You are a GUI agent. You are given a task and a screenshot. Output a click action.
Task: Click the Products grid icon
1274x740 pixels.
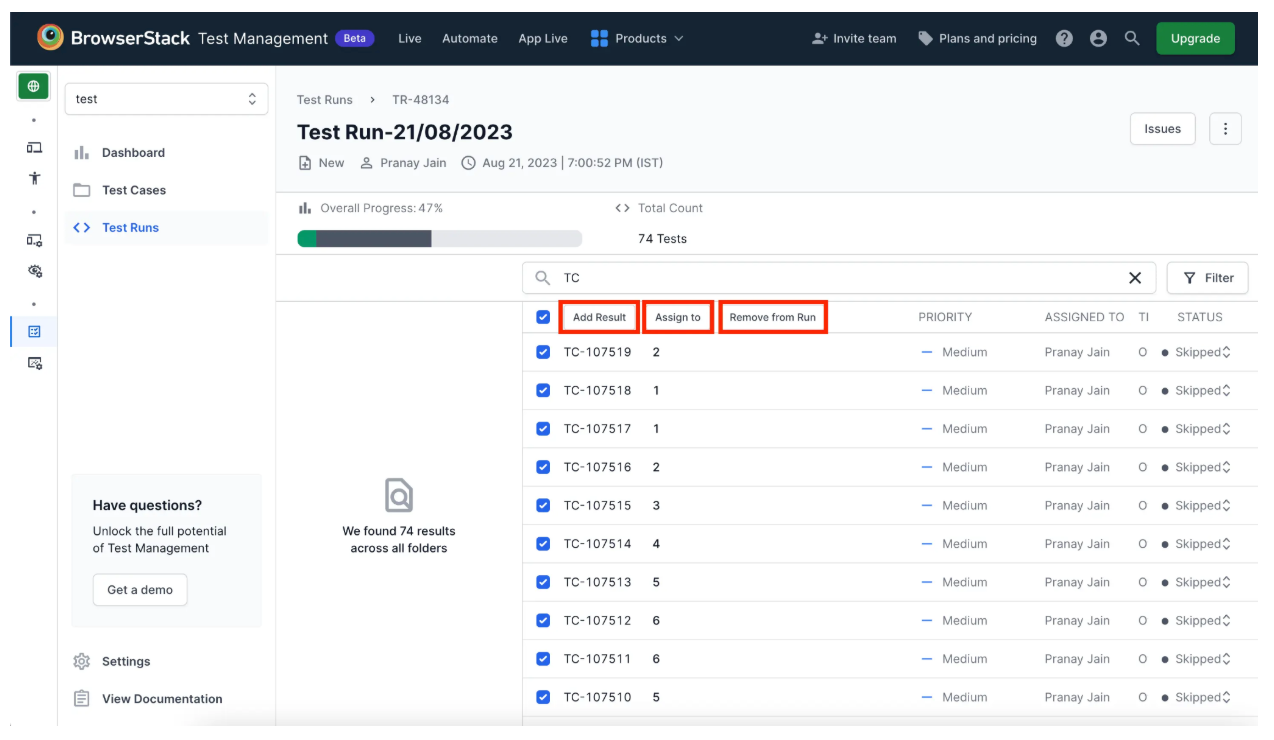(599, 38)
